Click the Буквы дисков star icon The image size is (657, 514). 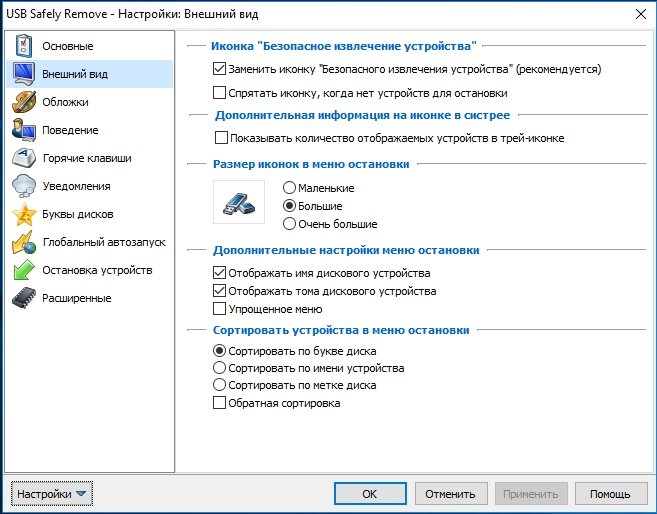(x=23, y=214)
